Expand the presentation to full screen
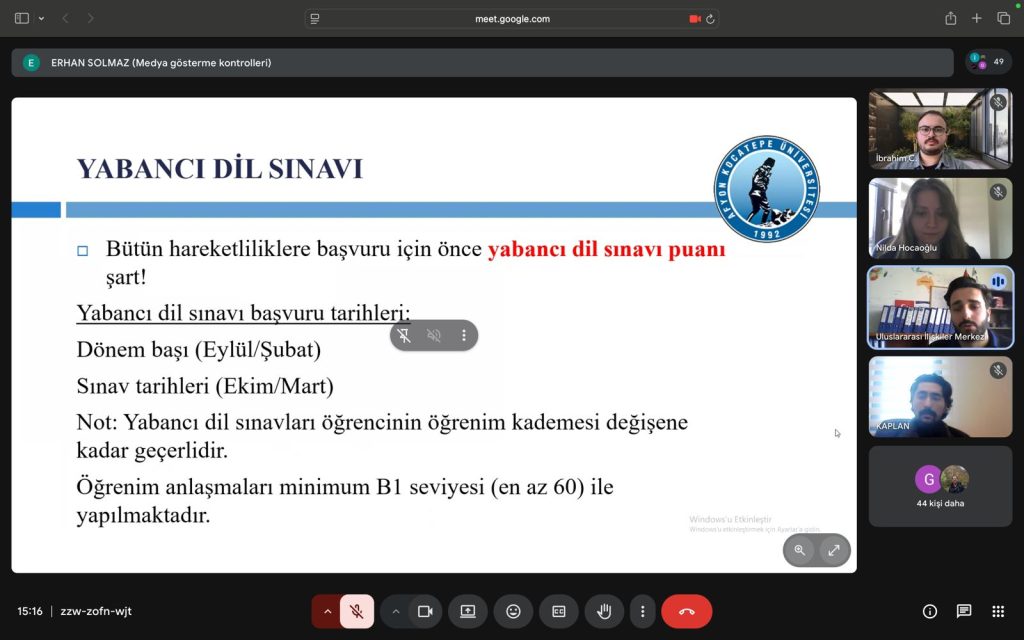This screenshot has width=1024, height=640. click(x=833, y=550)
